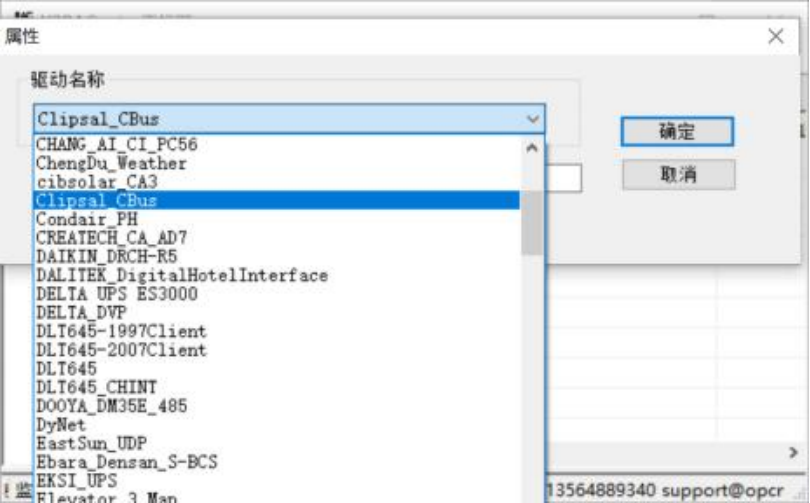The height and width of the screenshot is (503, 810).
Task: Choose ChengDu_Weather driver entry
Action: 277,163
